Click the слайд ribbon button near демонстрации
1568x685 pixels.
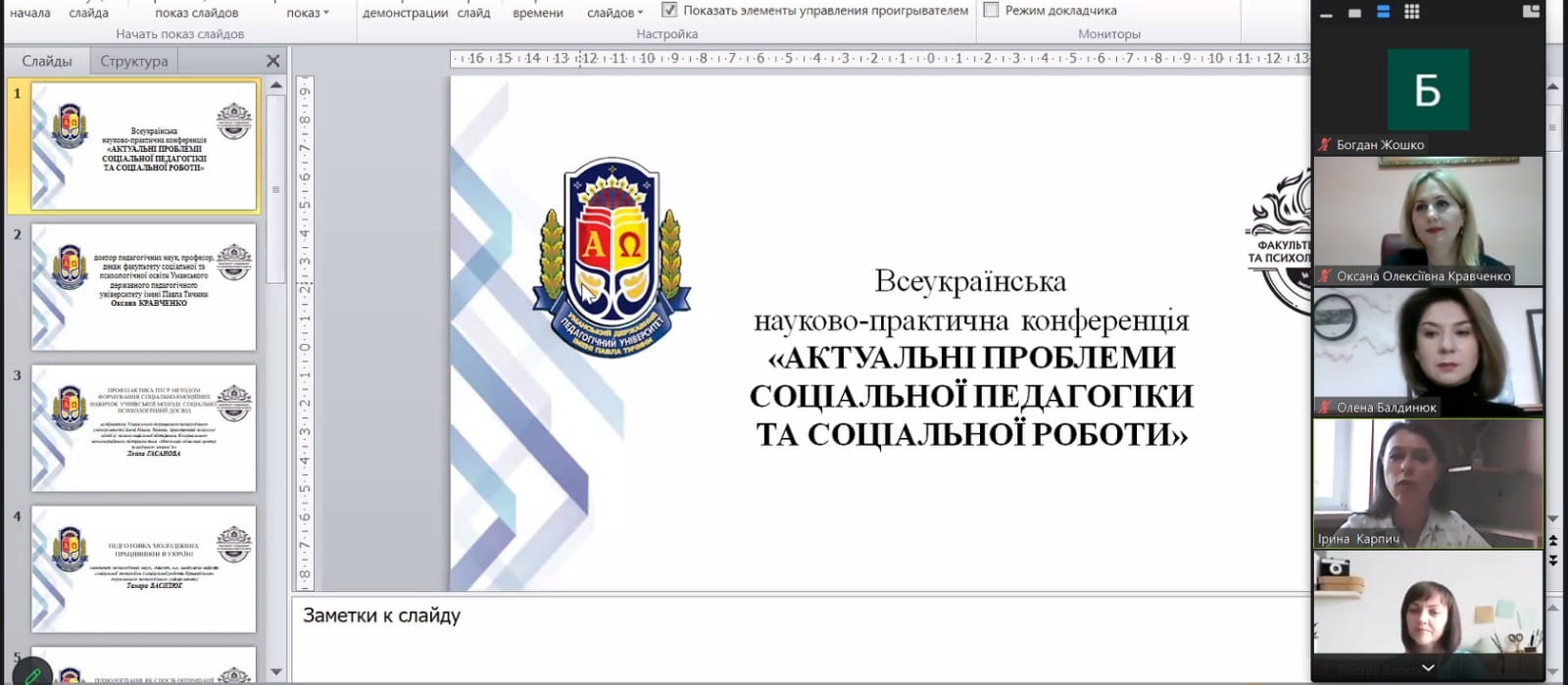click(x=473, y=13)
